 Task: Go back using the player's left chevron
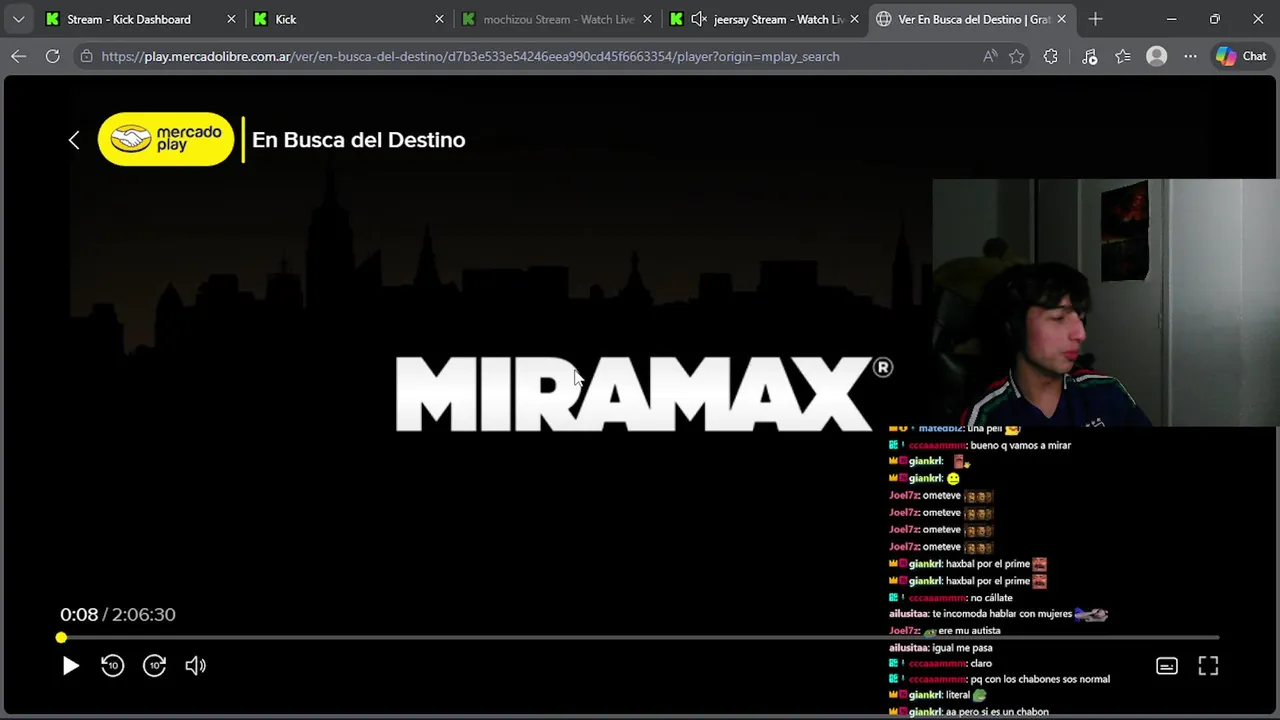[74, 140]
